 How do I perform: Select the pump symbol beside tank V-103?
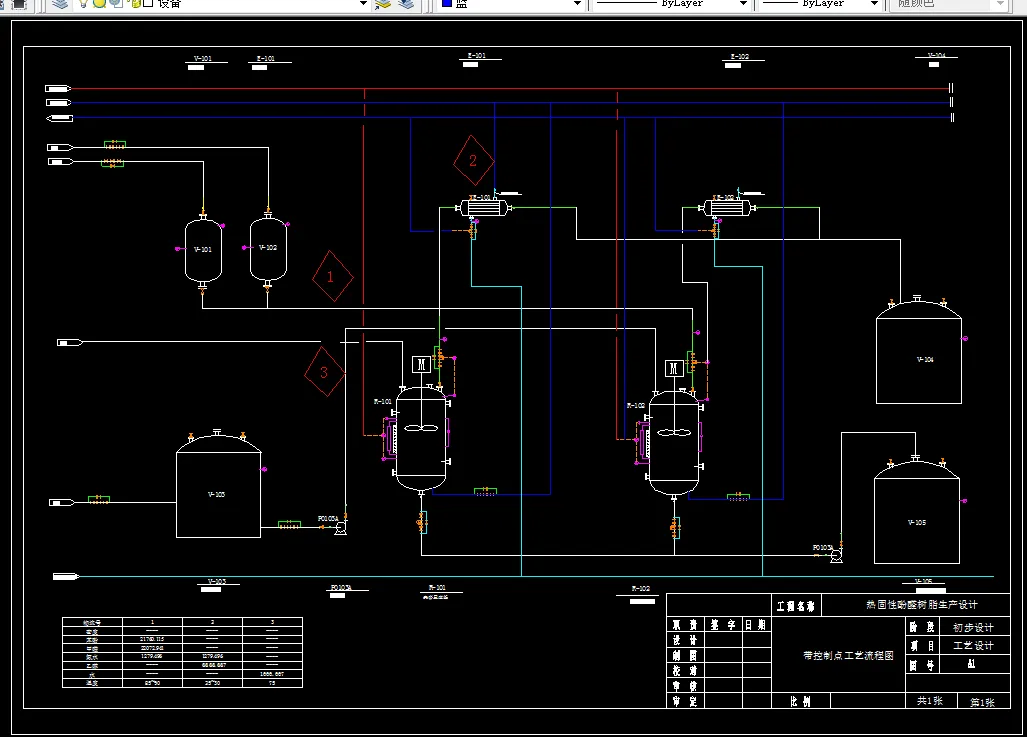pyautogui.click(x=341, y=527)
